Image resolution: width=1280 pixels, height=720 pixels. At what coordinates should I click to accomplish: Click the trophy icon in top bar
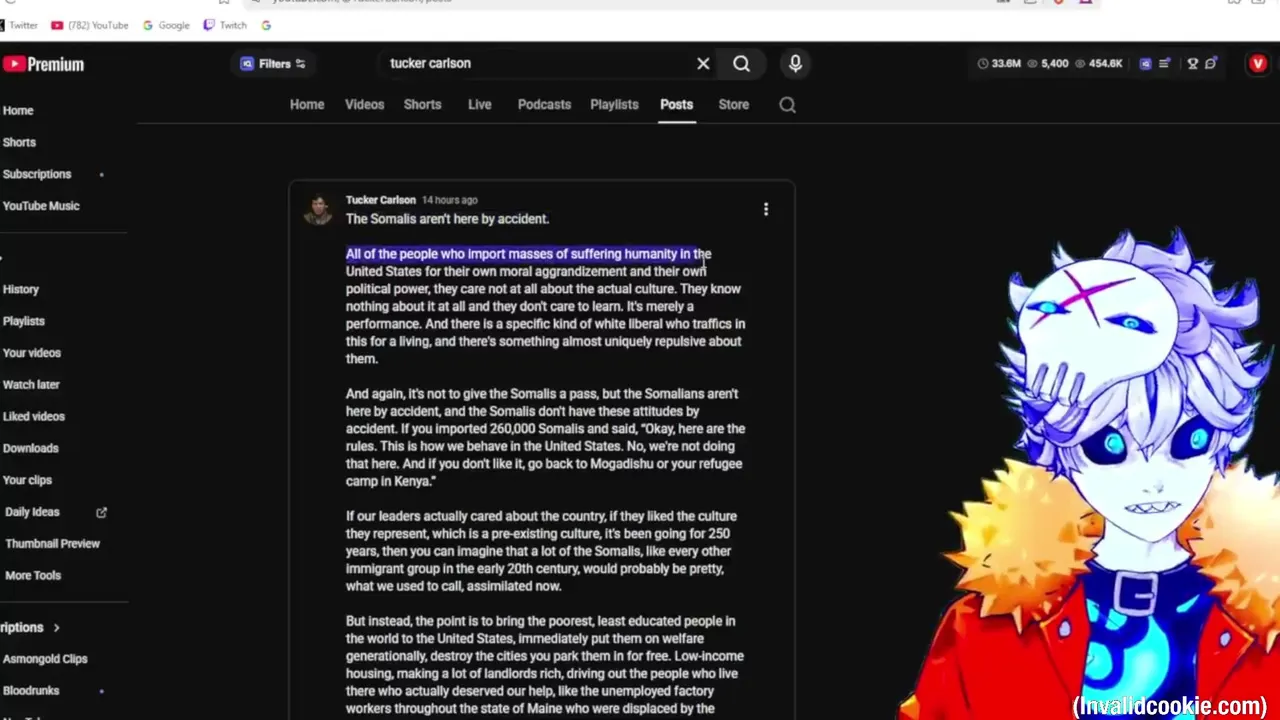[x=1192, y=64]
